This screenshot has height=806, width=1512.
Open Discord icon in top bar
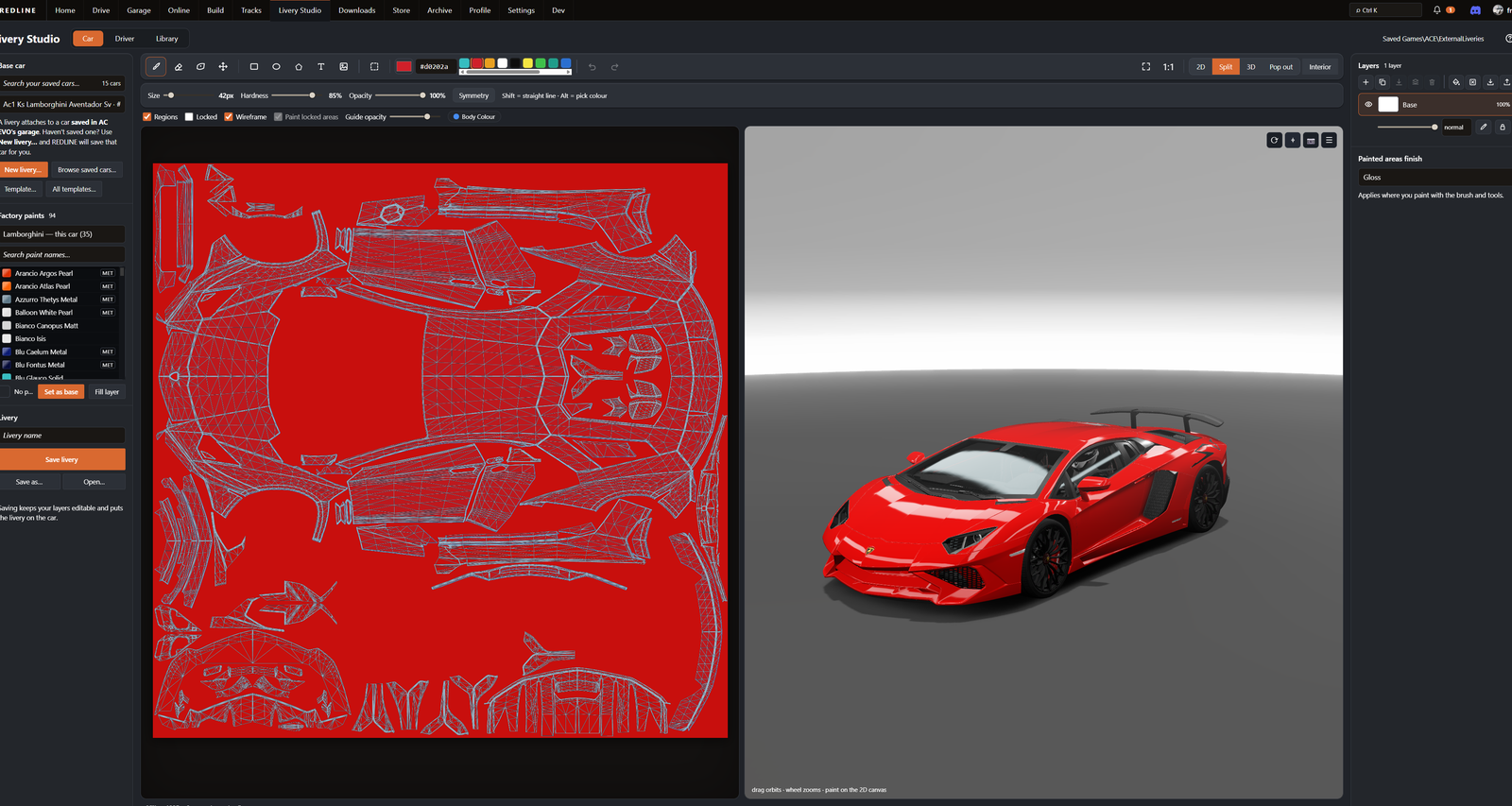tap(1475, 10)
